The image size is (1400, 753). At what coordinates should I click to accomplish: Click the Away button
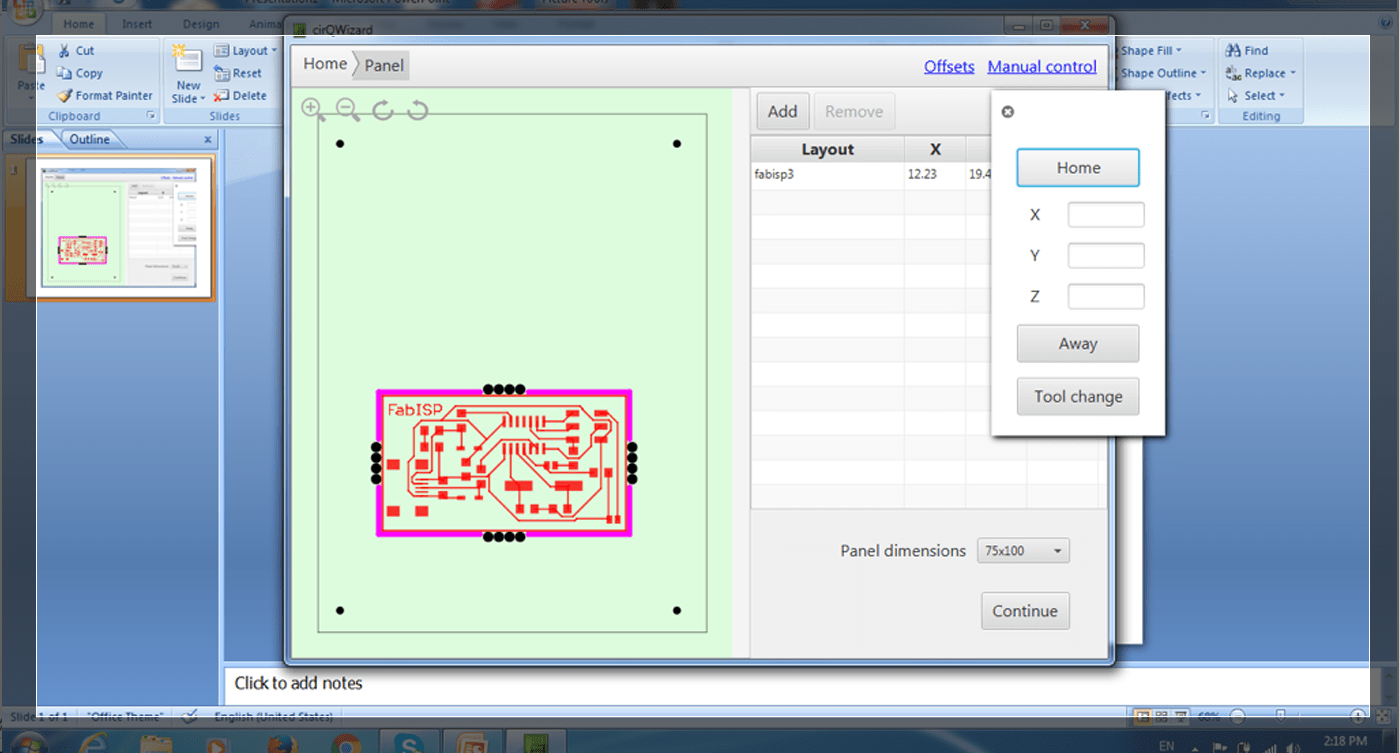click(1078, 344)
